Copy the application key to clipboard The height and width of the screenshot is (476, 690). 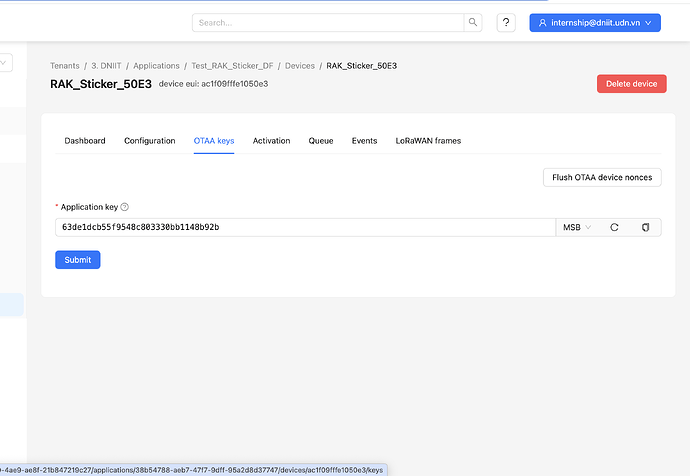(x=645, y=228)
